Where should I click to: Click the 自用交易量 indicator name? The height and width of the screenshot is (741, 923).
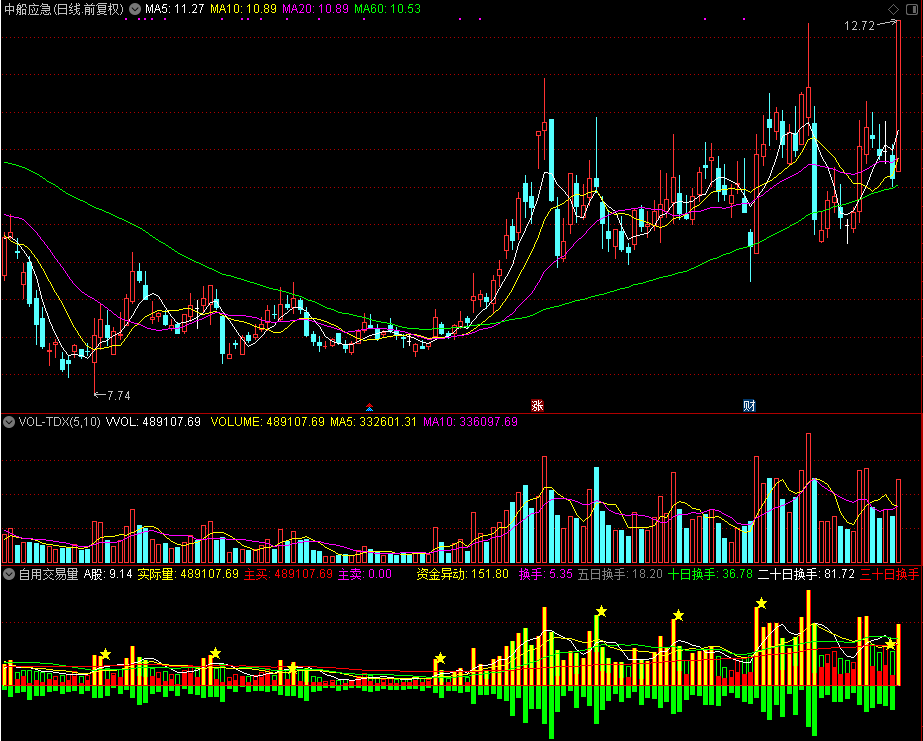[x=48, y=574]
